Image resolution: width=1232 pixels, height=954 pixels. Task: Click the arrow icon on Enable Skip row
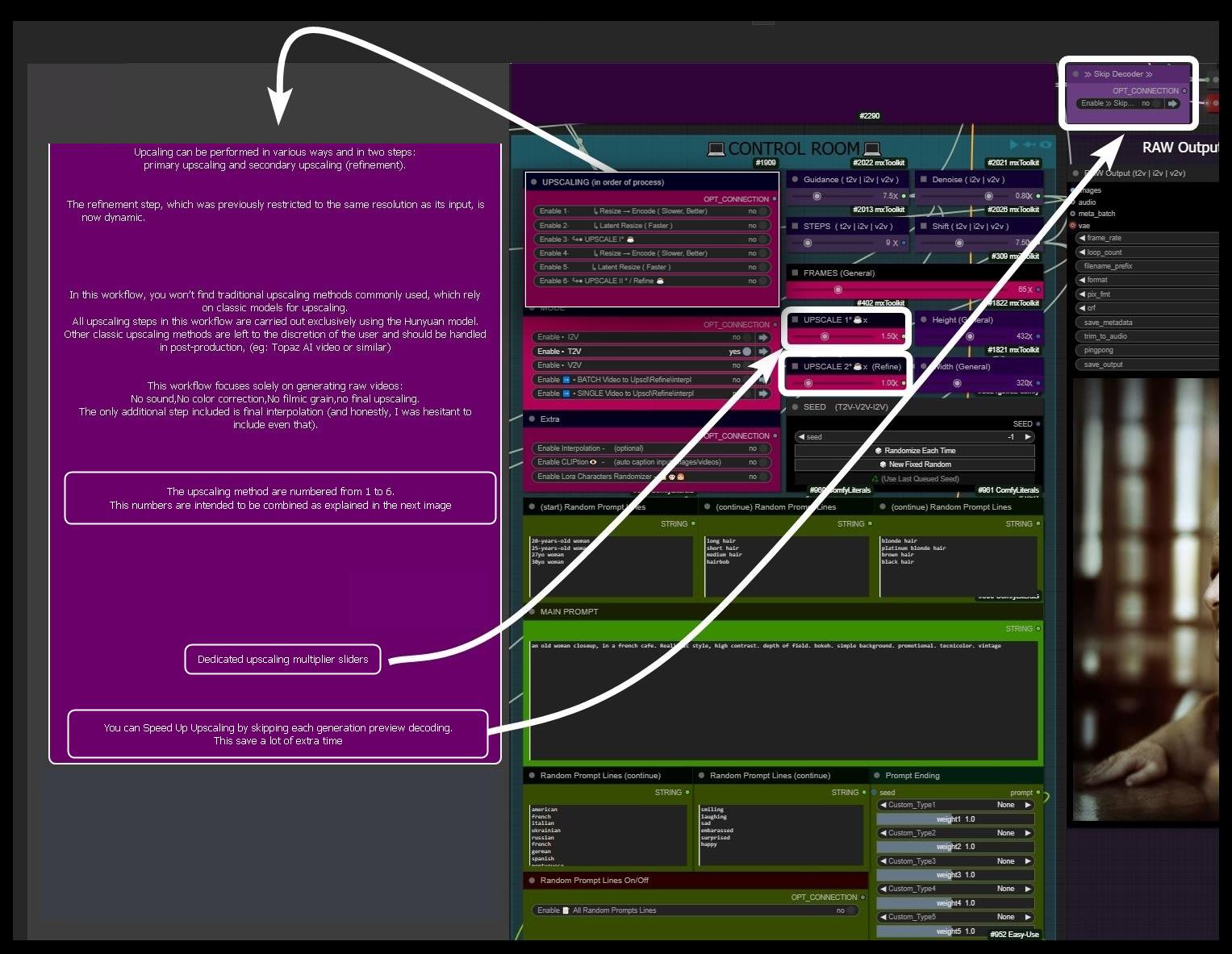[x=1172, y=103]
